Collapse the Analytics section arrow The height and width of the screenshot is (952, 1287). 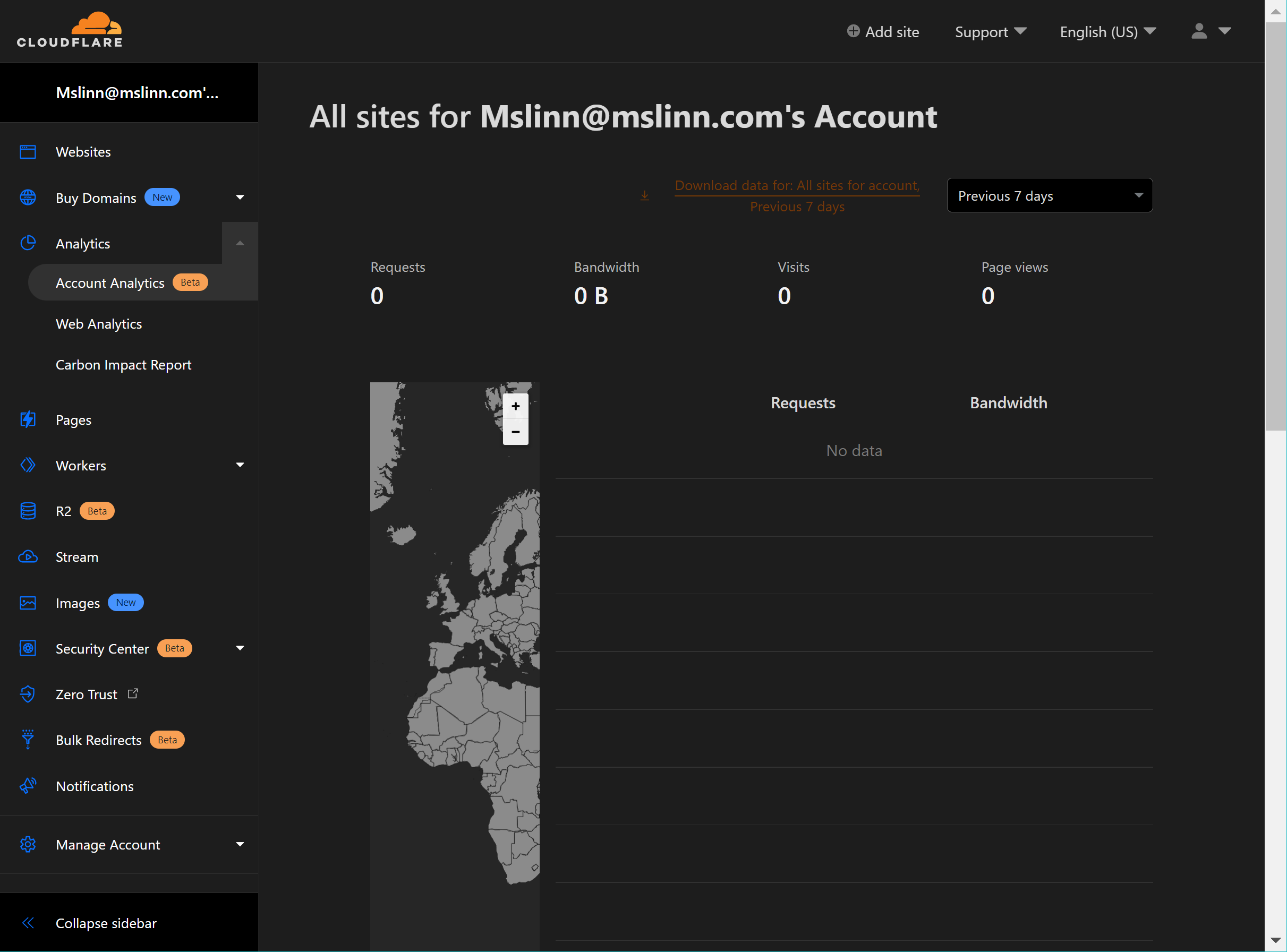pyautogui.click(x=240, y=244)
